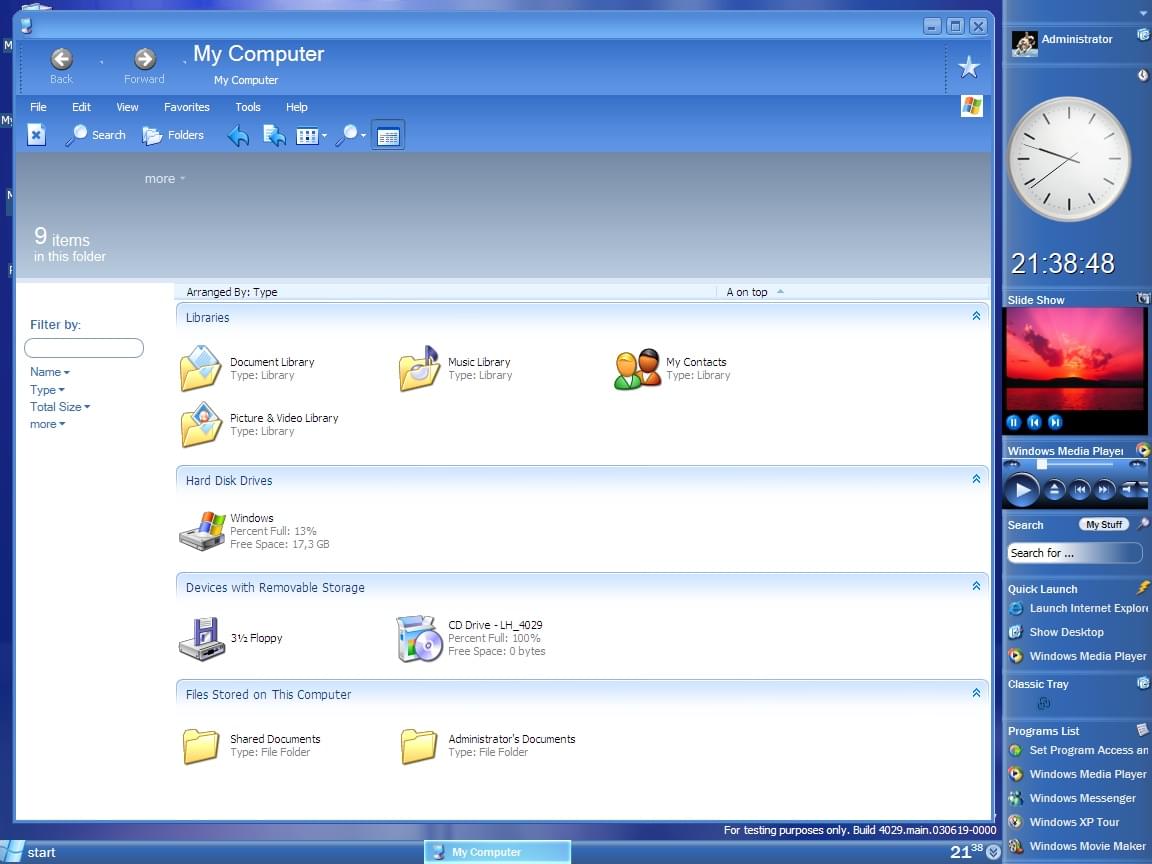Open the View menu
The image size is (1152, 864).
[x=127, y=107]
